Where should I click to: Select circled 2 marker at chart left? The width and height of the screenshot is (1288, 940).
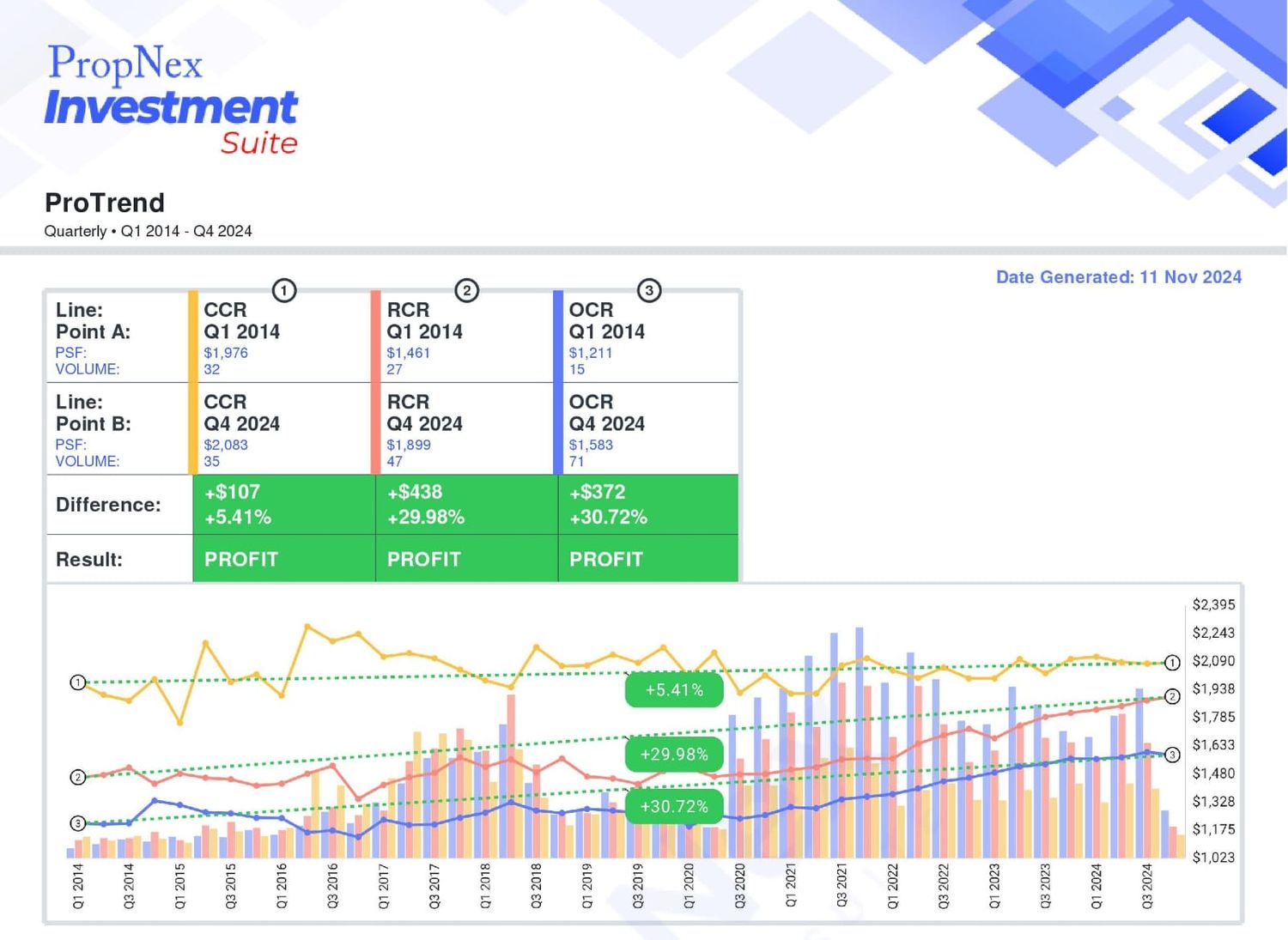tap(77, 777)
